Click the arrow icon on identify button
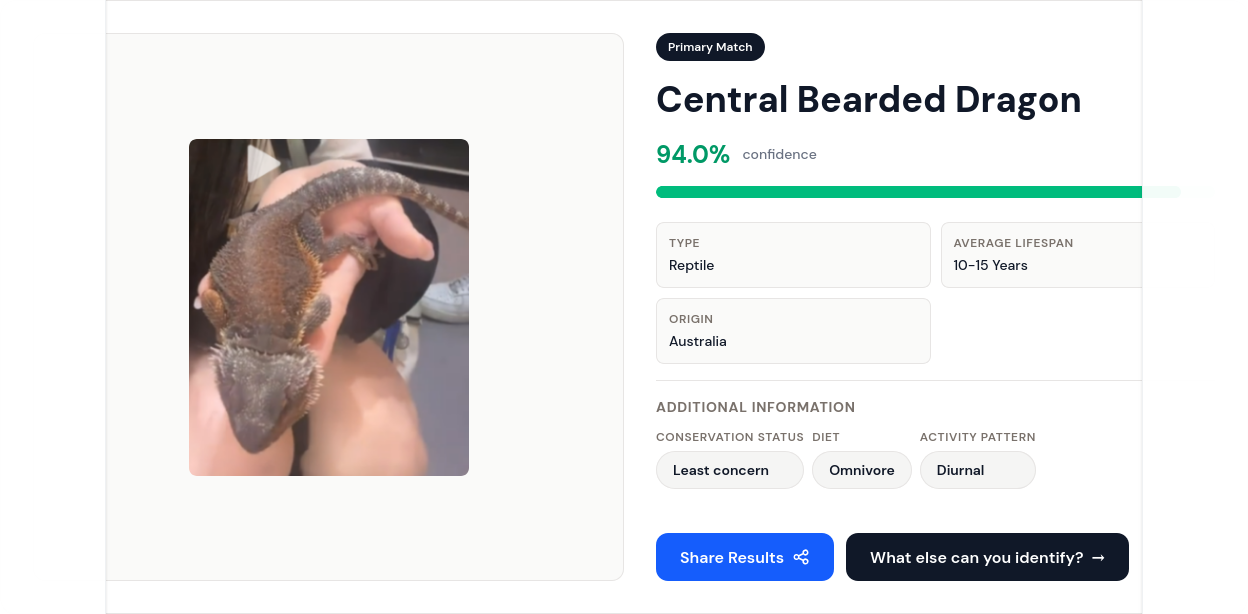Viewport: 1248px width, 614px height. point(1098,558)
